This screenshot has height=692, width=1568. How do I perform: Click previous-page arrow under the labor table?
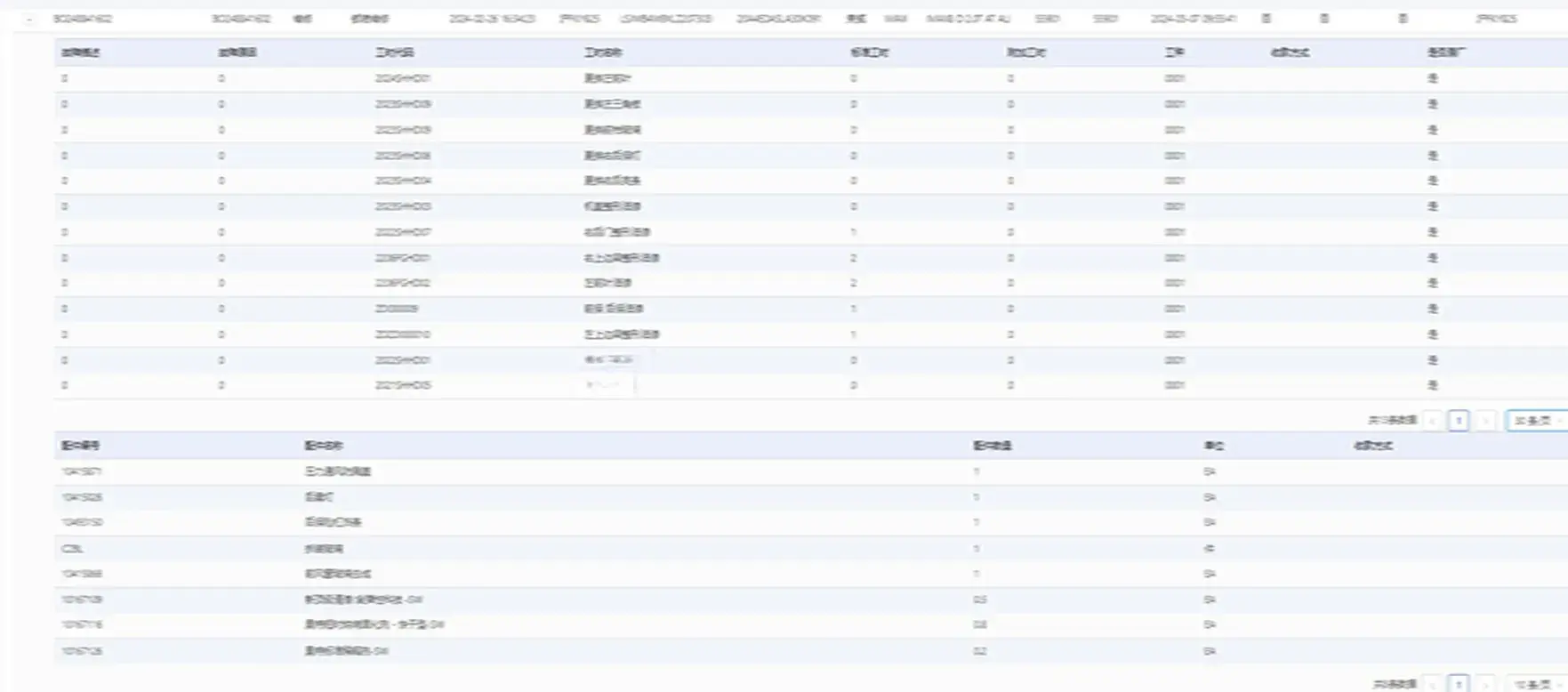[1432, 421]
